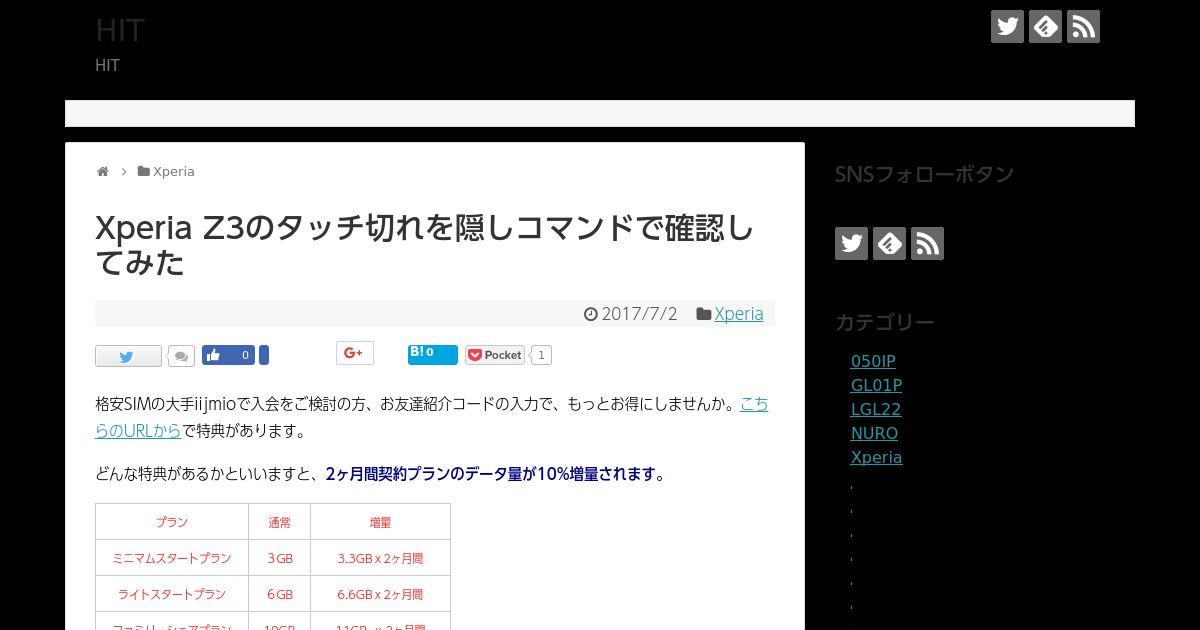Open the RSS feed icon in the header
The image size is (1200, 630).
(x=1083, y=26)
